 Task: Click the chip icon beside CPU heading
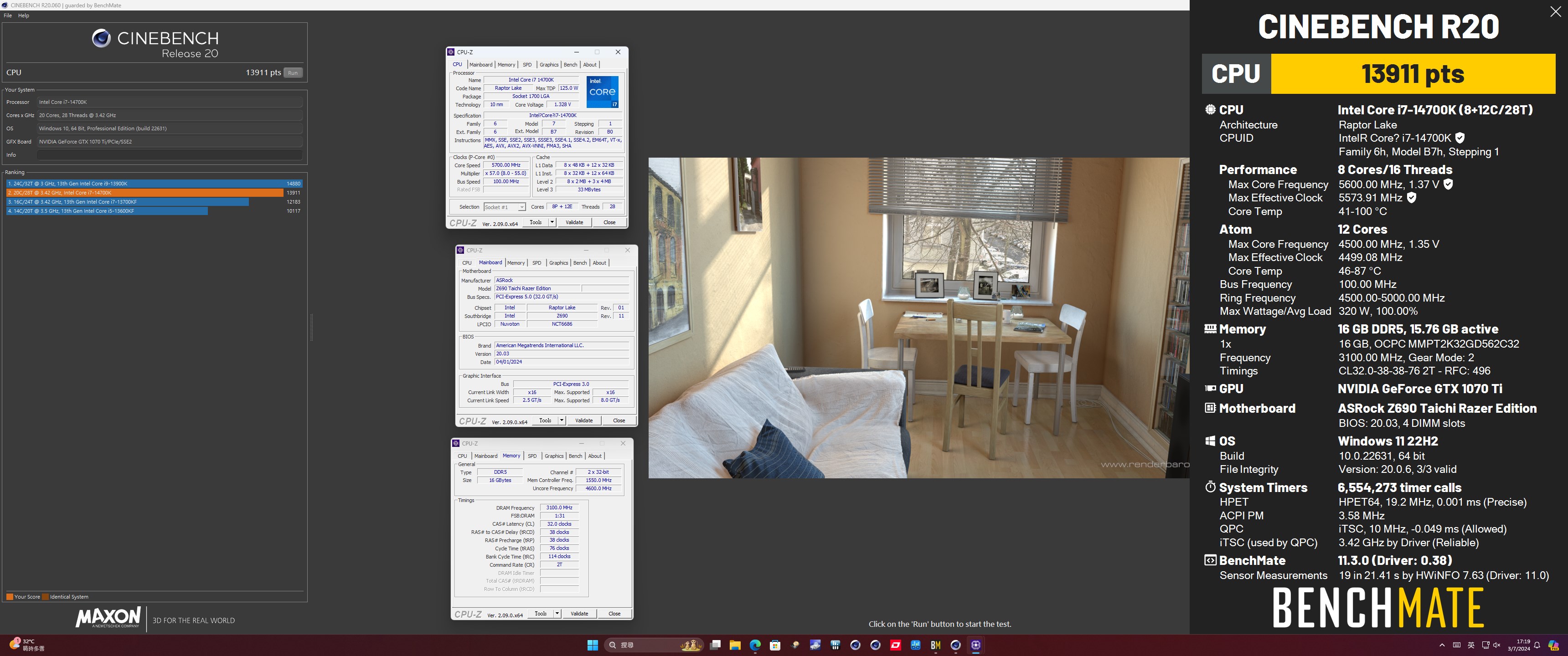pos(1210,109)
